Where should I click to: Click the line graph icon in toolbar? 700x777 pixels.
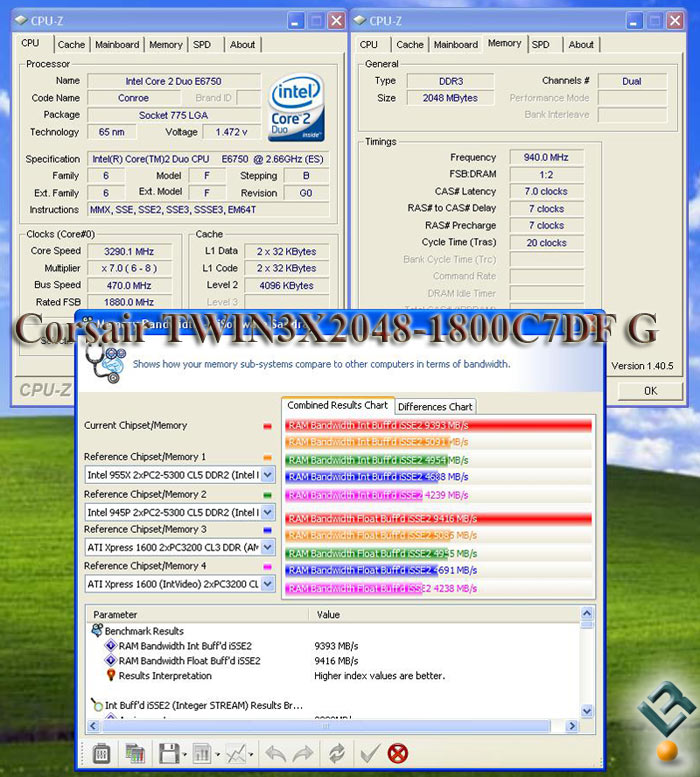236,754
